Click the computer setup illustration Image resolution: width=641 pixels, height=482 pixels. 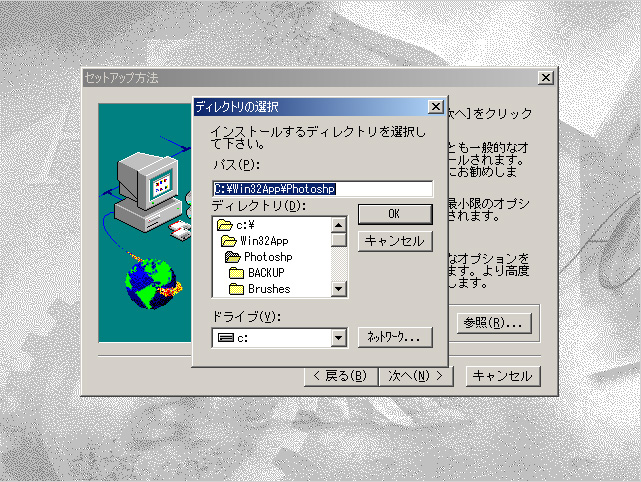[x=147, y=192]
